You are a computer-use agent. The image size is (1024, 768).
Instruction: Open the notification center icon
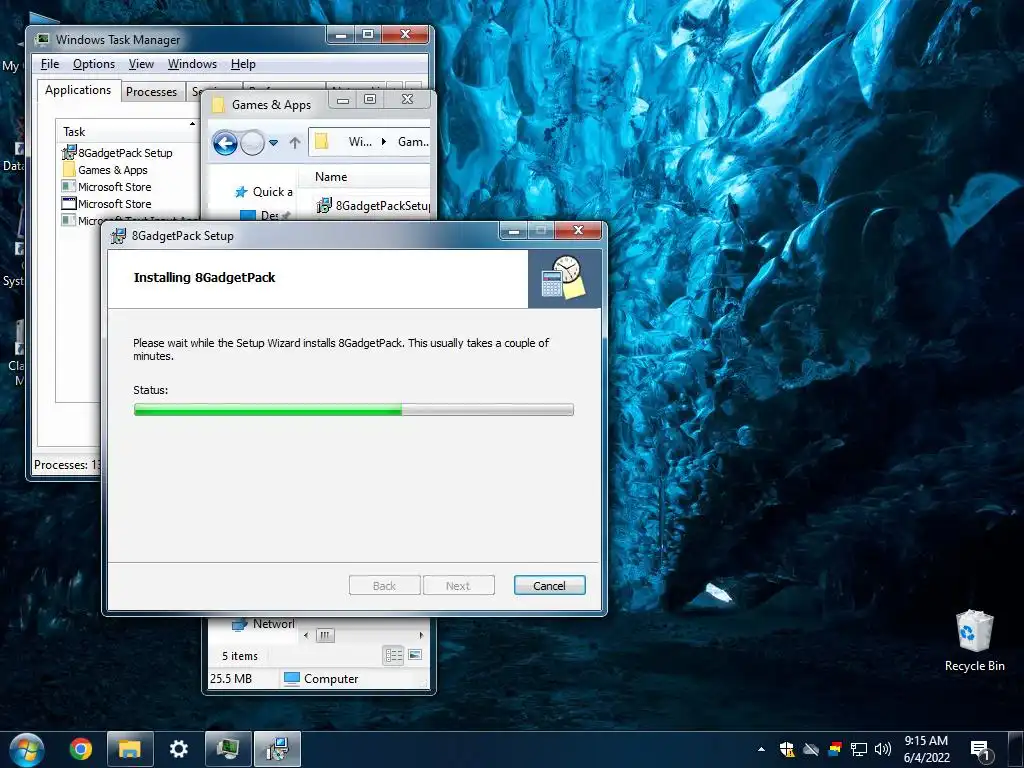click(981, 750)
